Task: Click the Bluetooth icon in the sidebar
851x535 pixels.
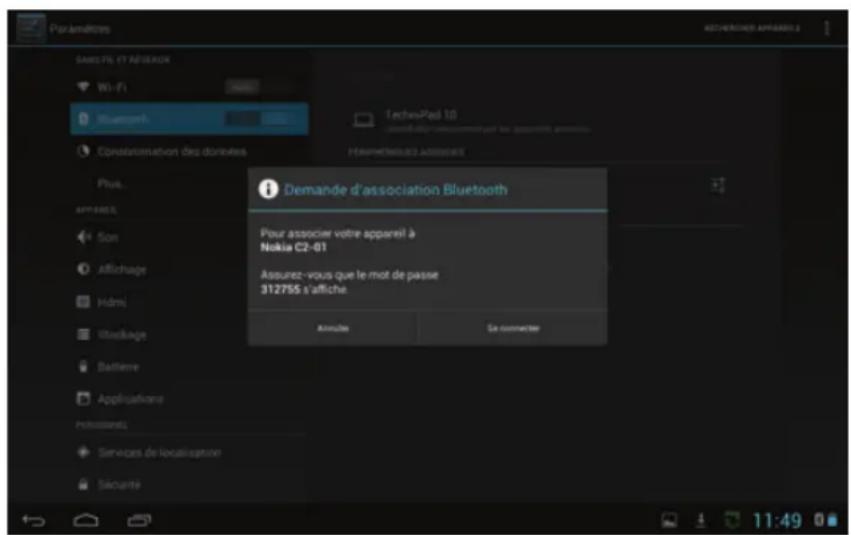Action: [x=83, y=119]
